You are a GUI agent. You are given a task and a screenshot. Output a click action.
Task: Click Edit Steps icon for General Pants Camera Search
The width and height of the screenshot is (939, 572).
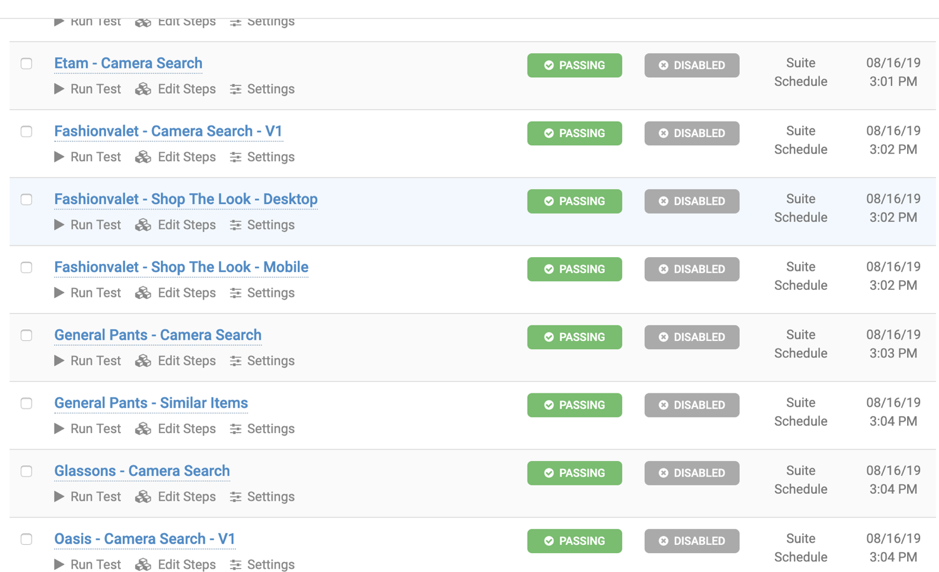point(143,361)
